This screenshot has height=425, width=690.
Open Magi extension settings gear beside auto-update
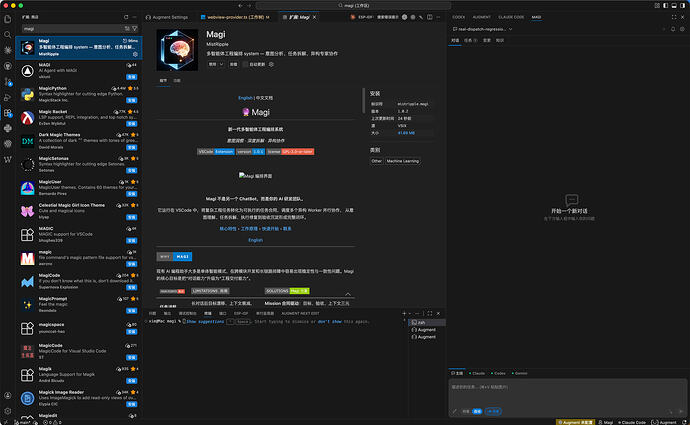click(x=272, y=64)
